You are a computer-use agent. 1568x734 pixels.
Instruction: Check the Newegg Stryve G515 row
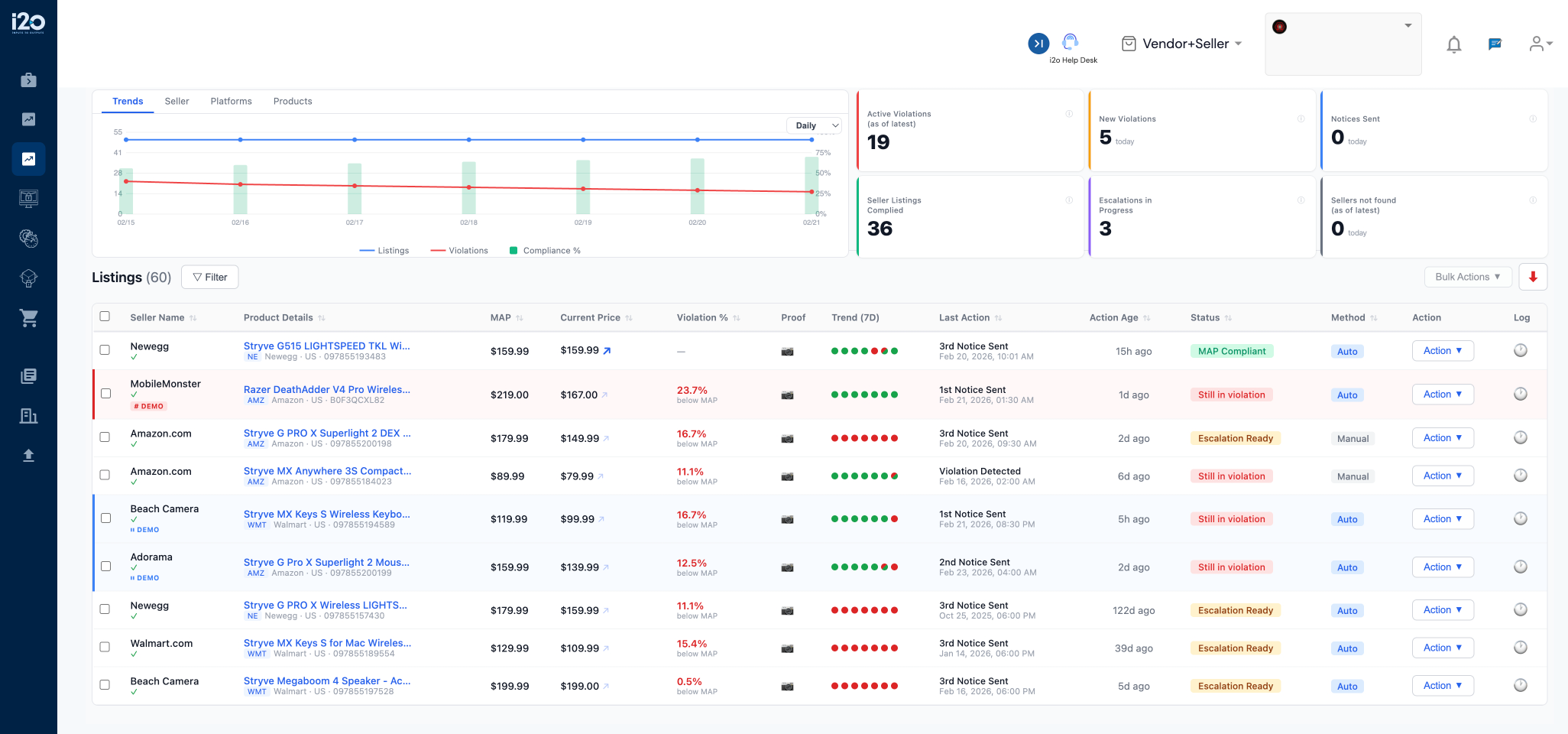click(x=105, y=349)
